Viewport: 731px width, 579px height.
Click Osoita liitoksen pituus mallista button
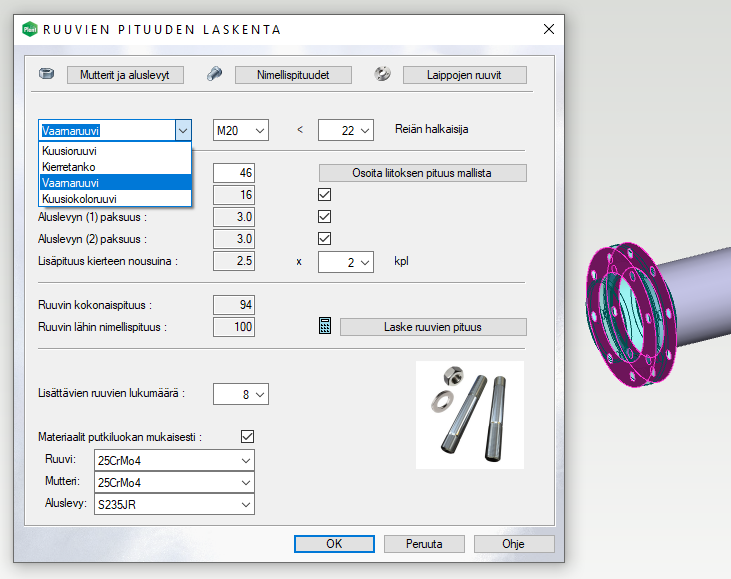pos(423,173)
